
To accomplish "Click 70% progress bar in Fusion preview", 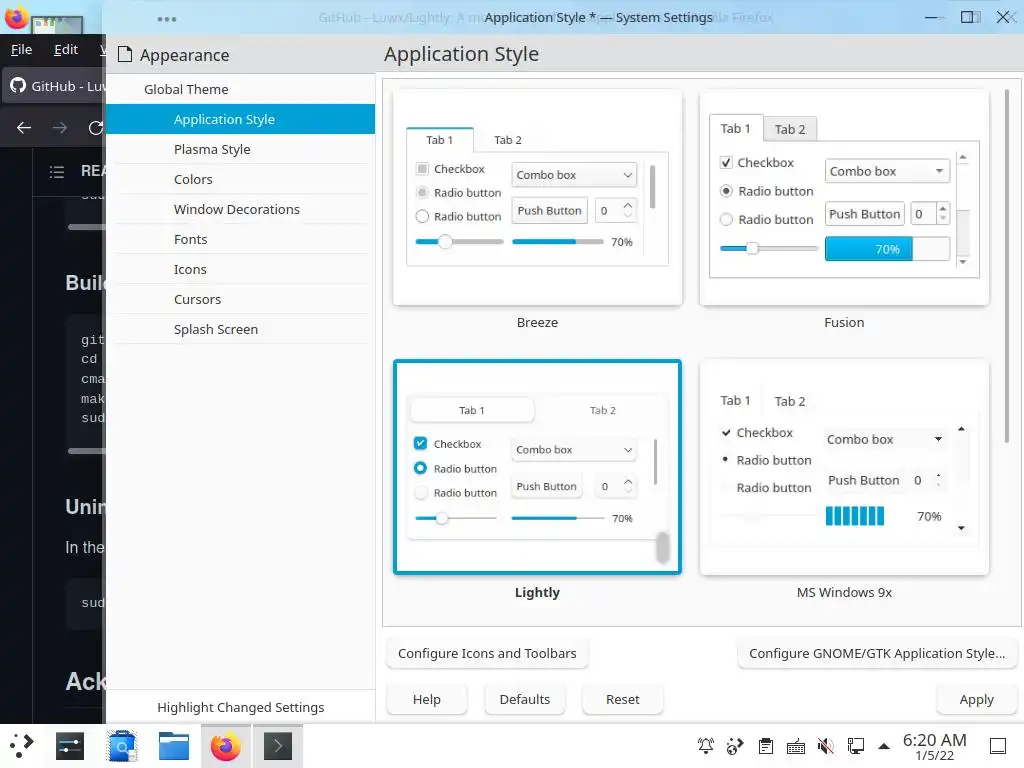I will coord(887,249).
